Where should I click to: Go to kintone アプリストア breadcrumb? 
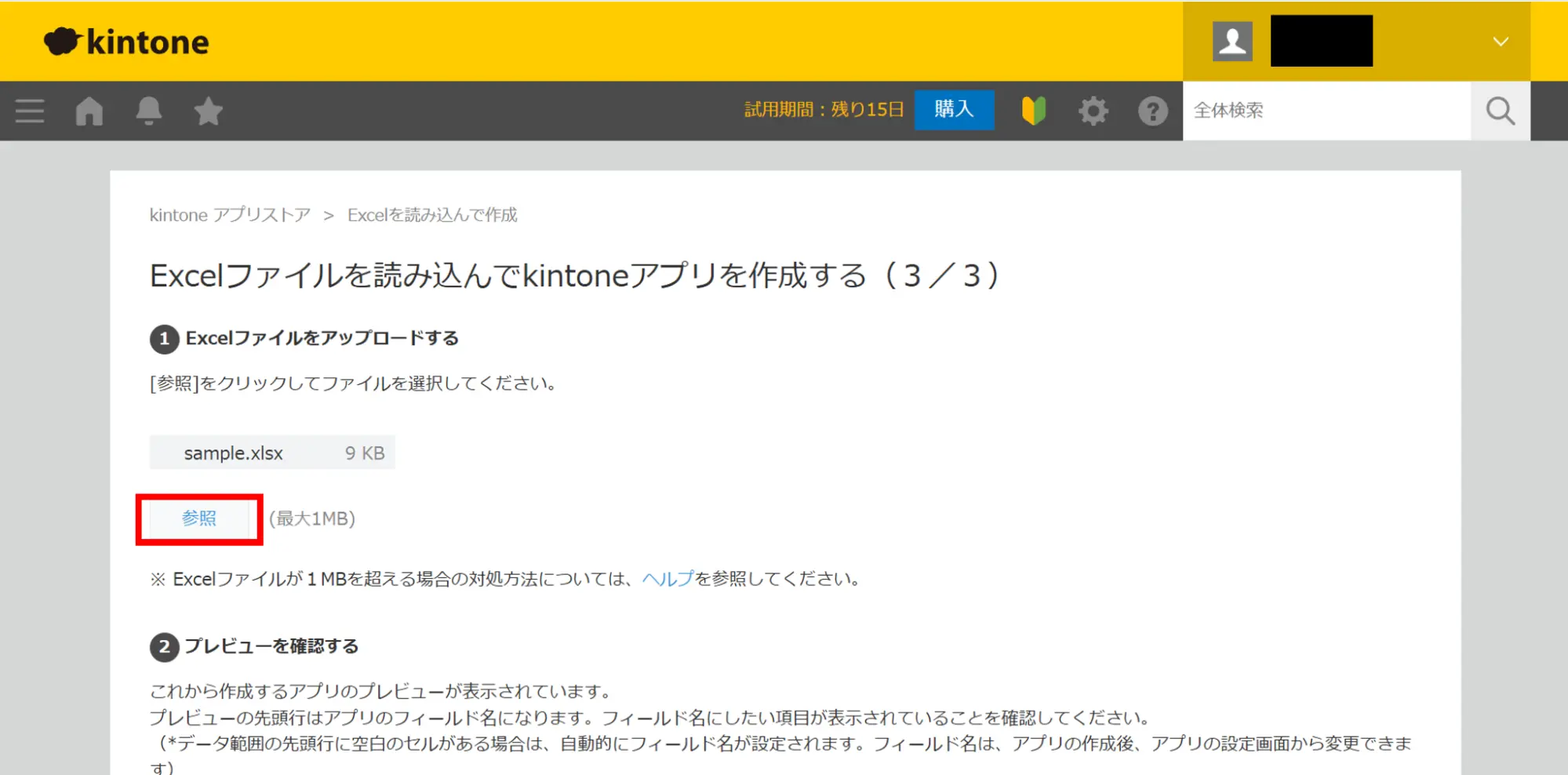coord(230,215)
